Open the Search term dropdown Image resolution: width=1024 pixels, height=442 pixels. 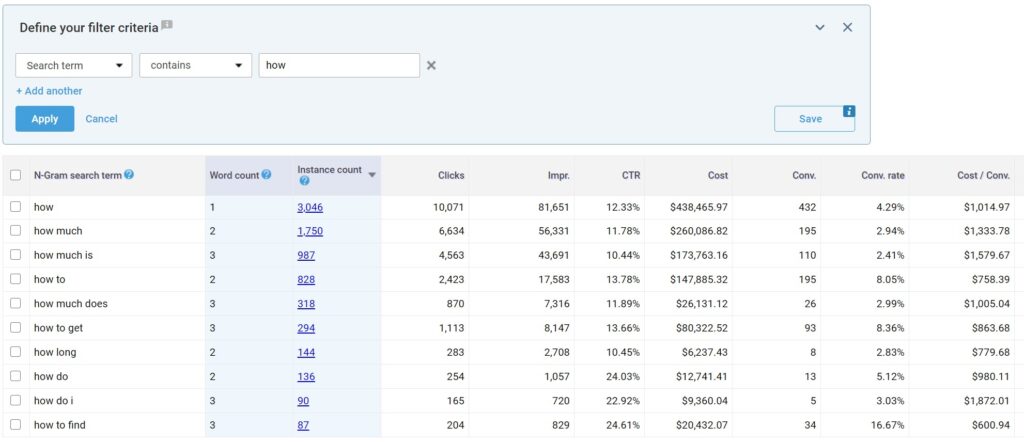[74, 65]
